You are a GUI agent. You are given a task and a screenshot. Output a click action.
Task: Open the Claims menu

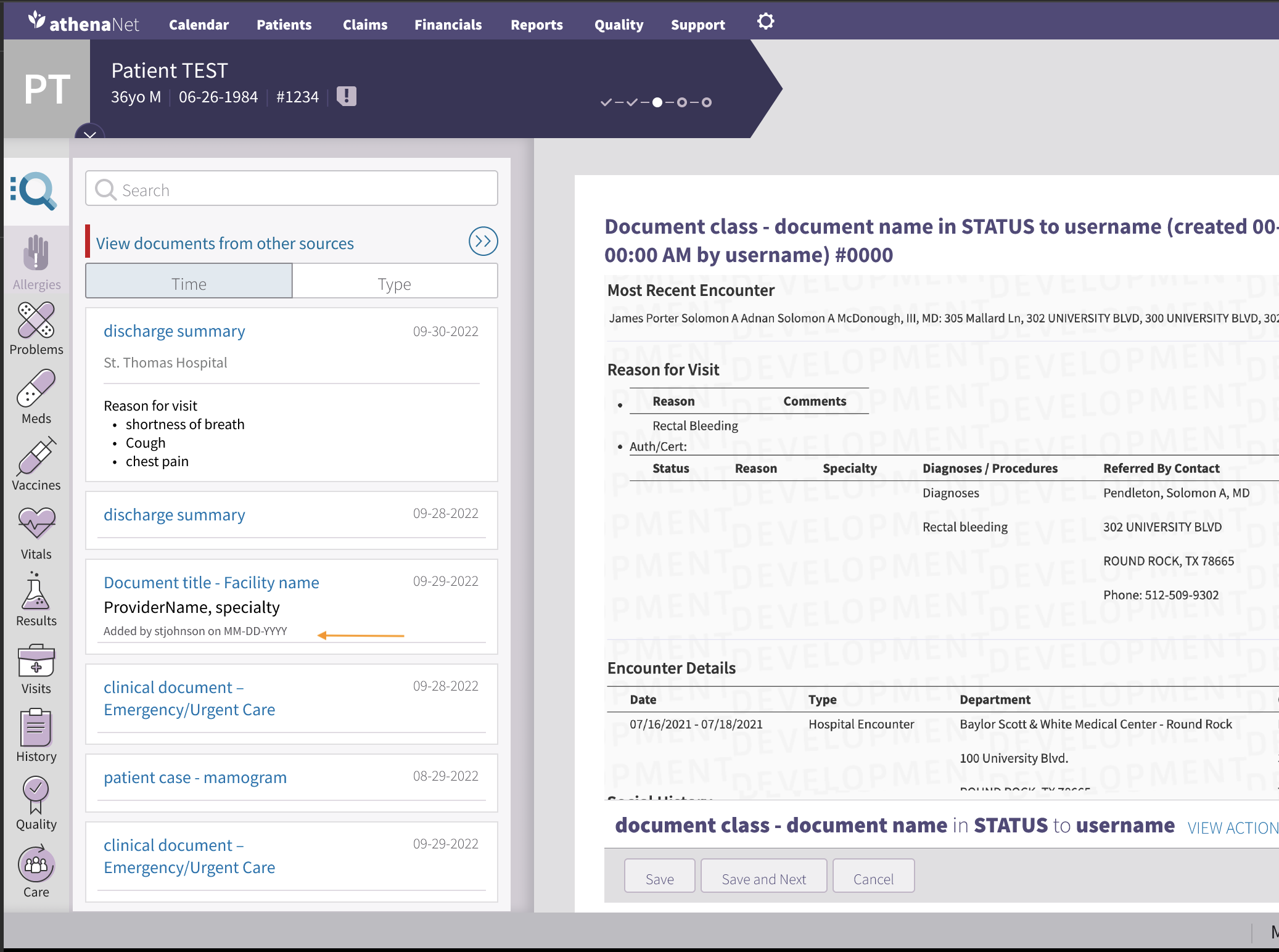pyautogui.click(x=365, y=25)
